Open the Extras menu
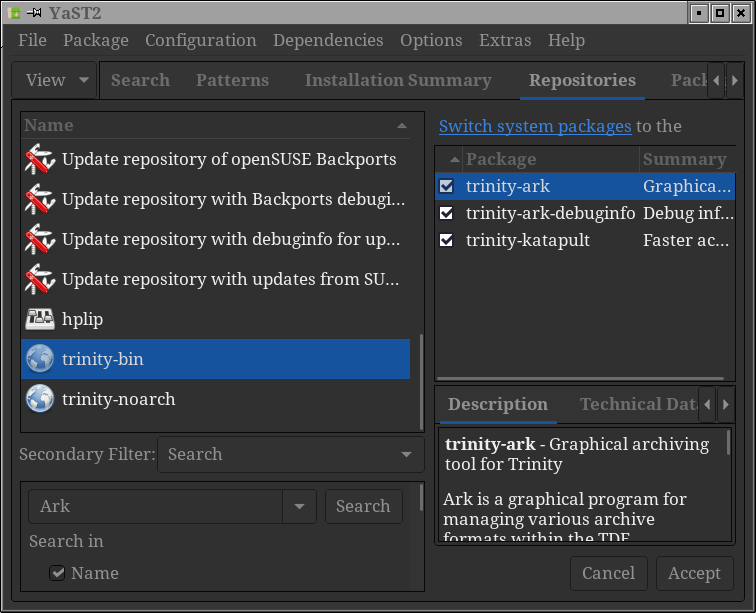 tap(505, 40)
